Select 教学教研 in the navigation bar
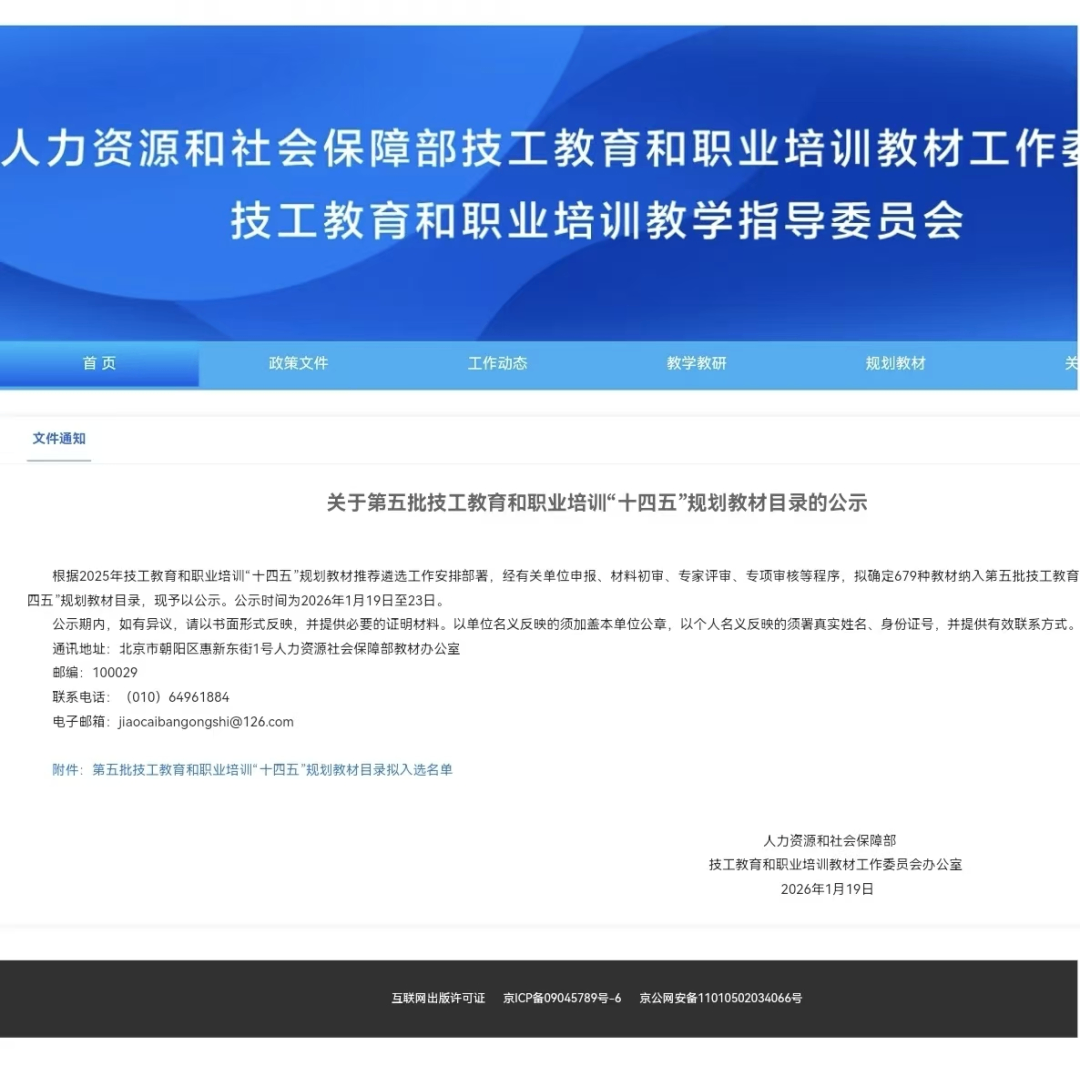Screen dimensions: 1080x1066 (696, 364)
